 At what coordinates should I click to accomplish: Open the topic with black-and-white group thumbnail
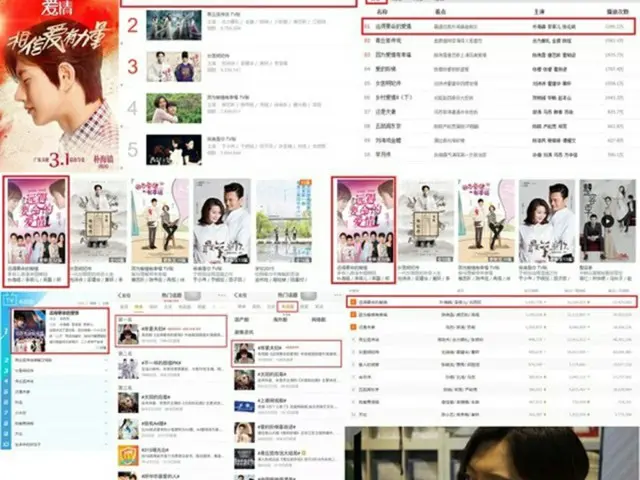[287, 458]
